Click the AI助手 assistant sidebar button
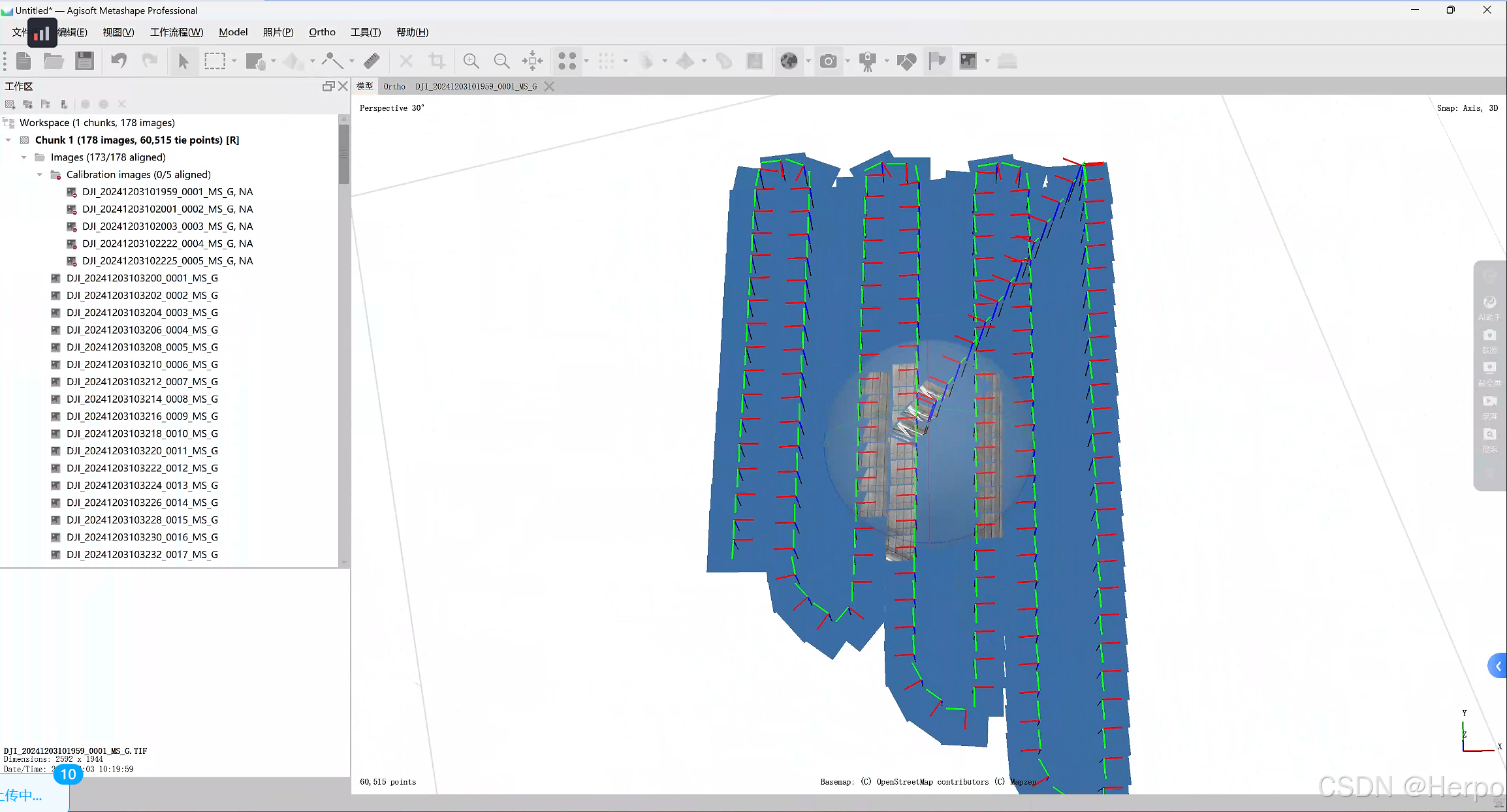 (x=1489, y=307)
